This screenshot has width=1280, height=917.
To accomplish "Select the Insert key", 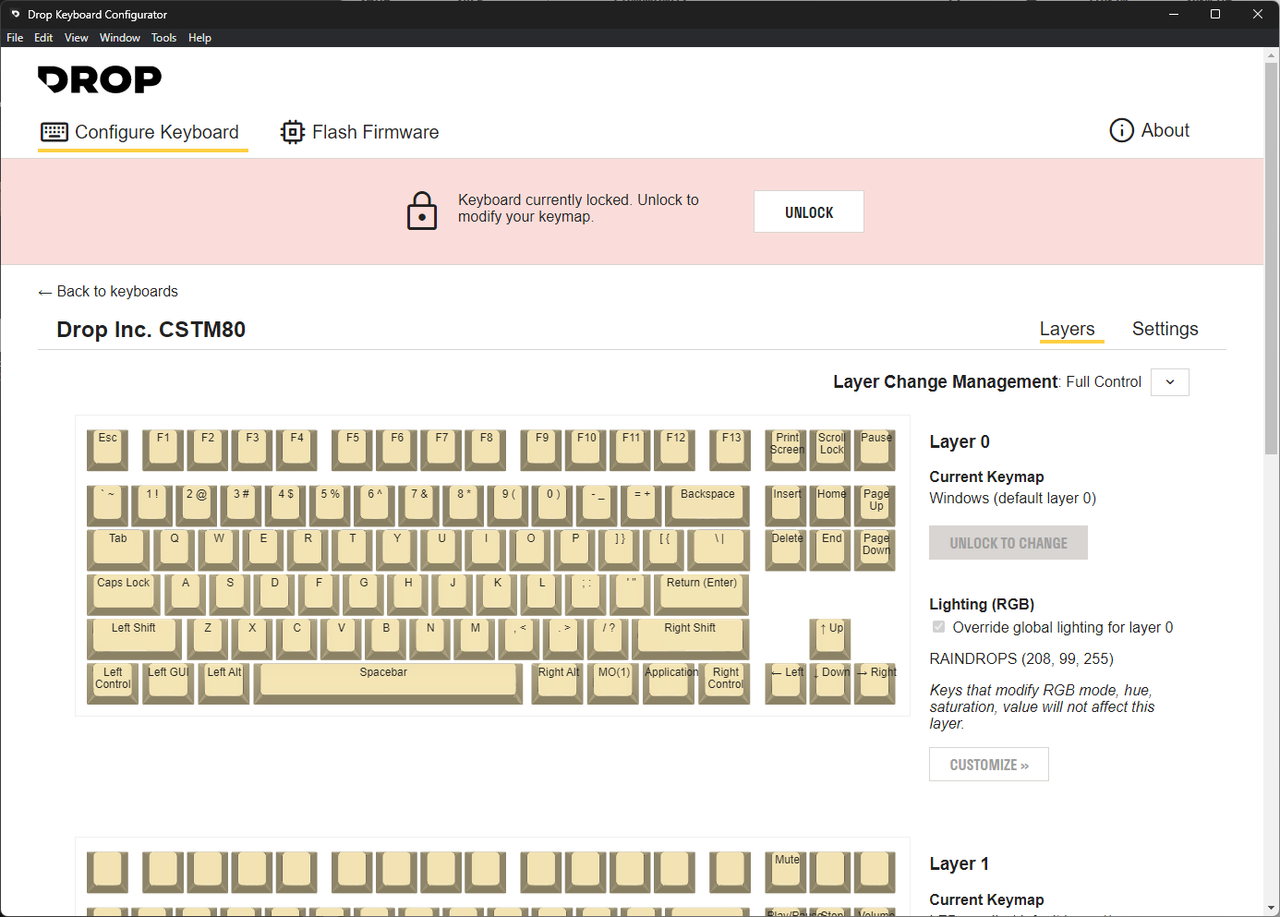I will [x=787, y=505].
